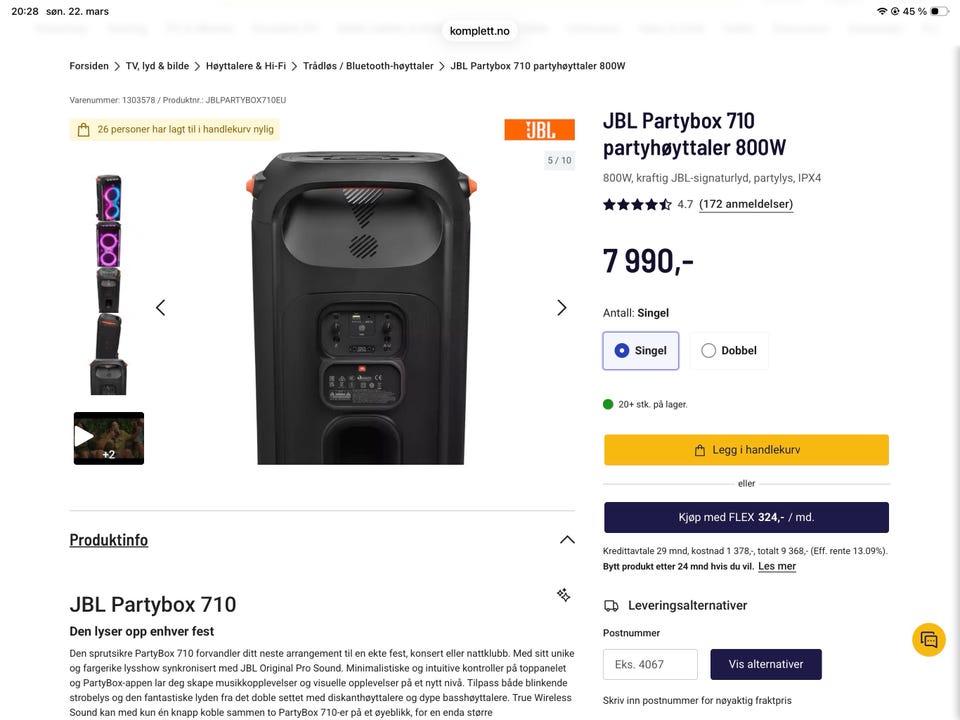Open TV, lyd & bilde breadcrumb
The image size is (960, 720).
[x=157, y=66]
